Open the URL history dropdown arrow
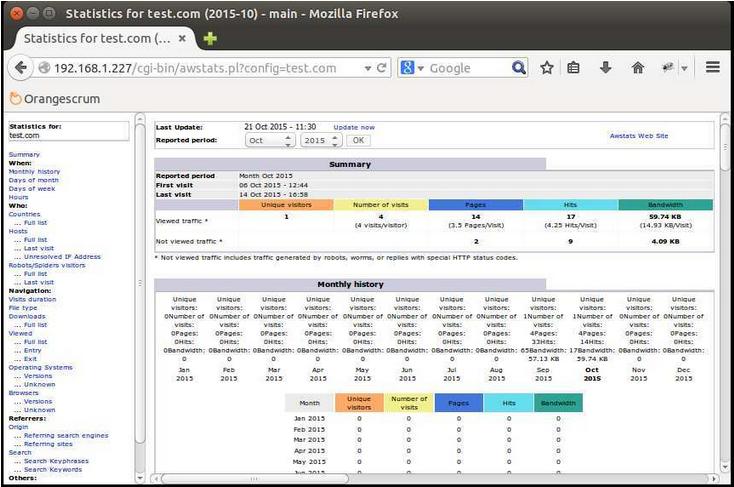Image resolution: width=734 pixels, height=487 pixels. click(368, 68)
